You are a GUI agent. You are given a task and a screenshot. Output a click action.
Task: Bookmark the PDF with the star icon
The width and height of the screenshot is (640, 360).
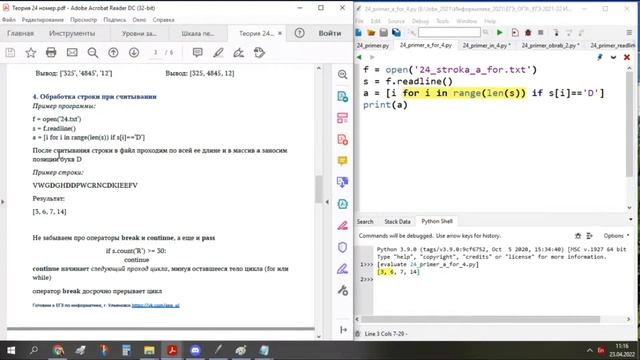click(31, 52)
